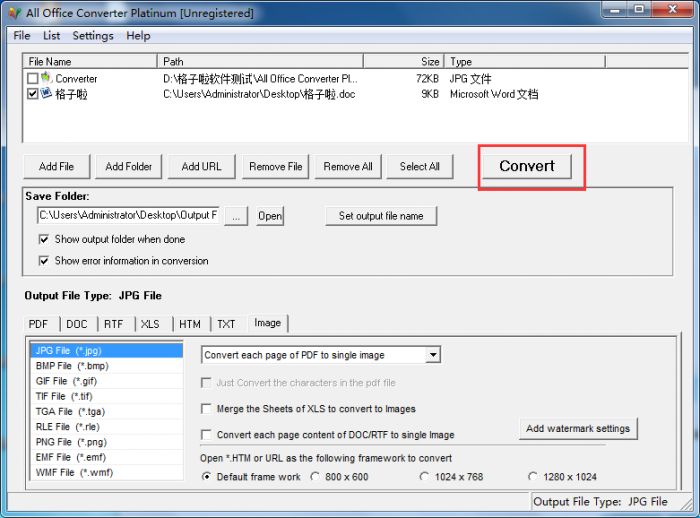Screen dimensions: 700x518
Task: Click the Save Folder path field
Action: tap(128, 216)
